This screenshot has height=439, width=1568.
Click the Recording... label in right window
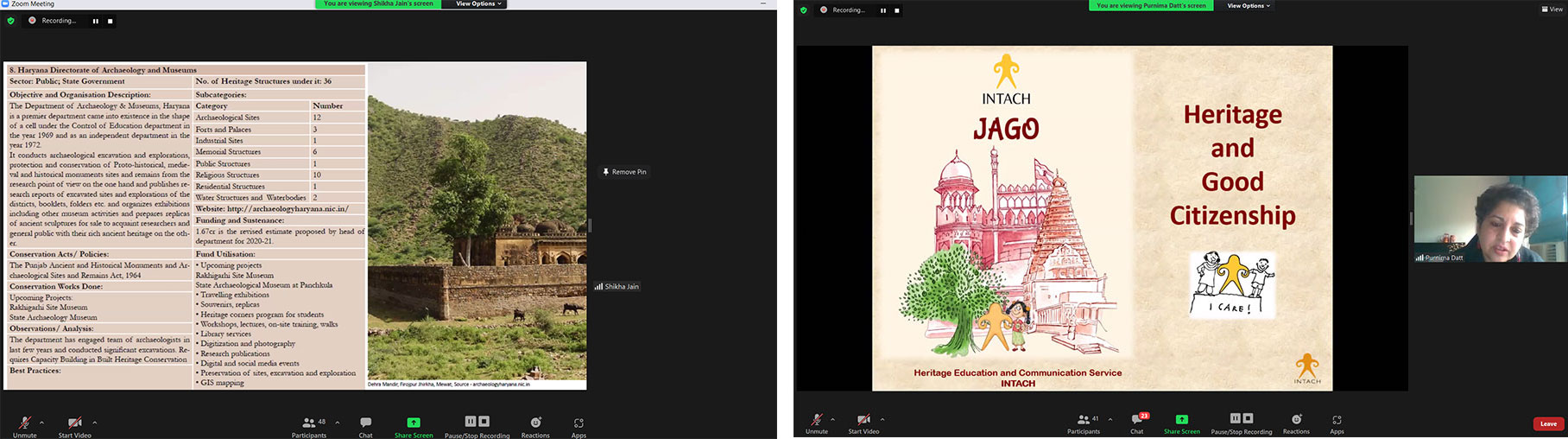point(849,10)
